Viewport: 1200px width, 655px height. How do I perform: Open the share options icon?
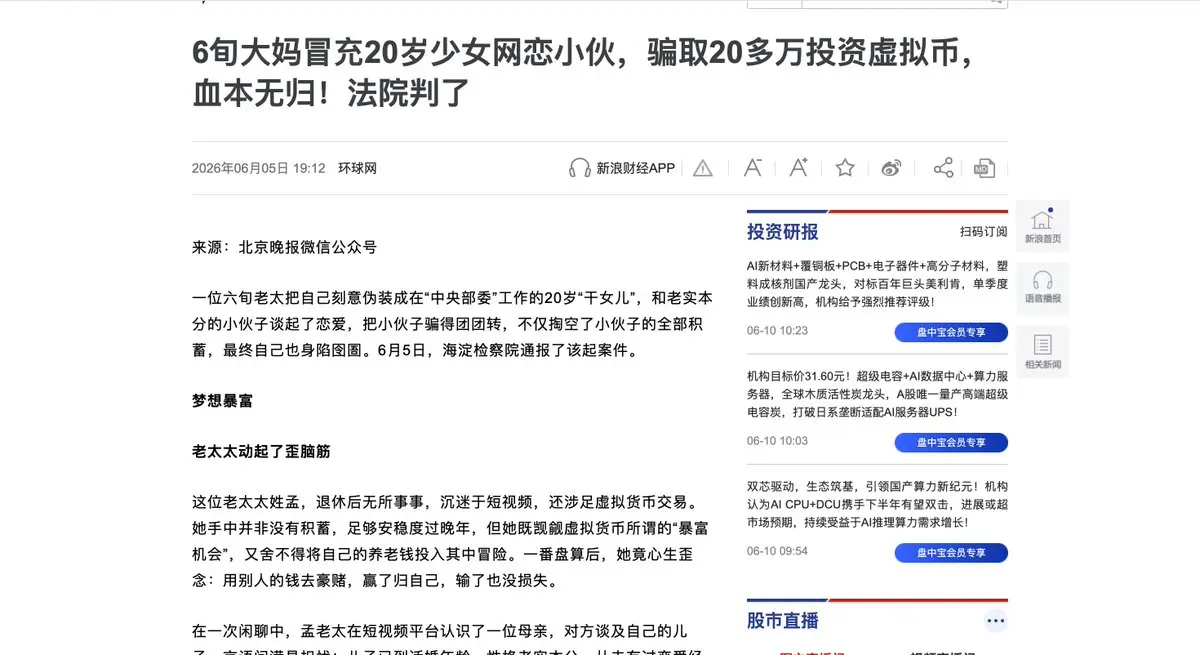(943, 168)
